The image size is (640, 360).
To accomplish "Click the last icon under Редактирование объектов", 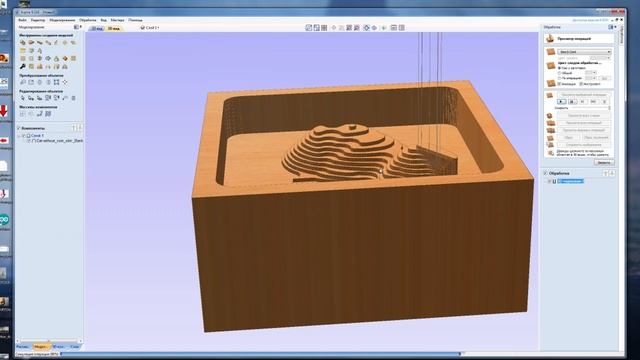I will (x=73, y=98).
